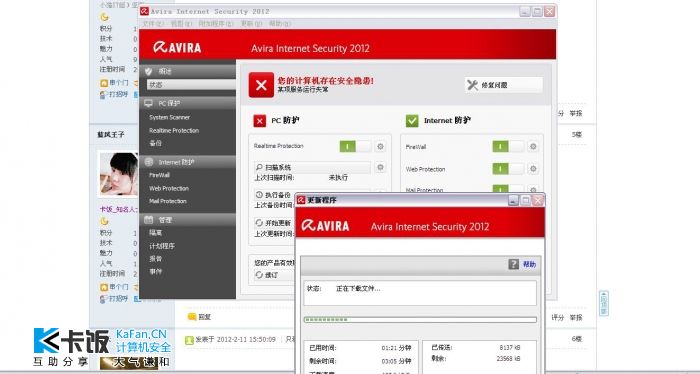
Task: Toggle the Mail Protection switch
Action: (x=508, y=189)
